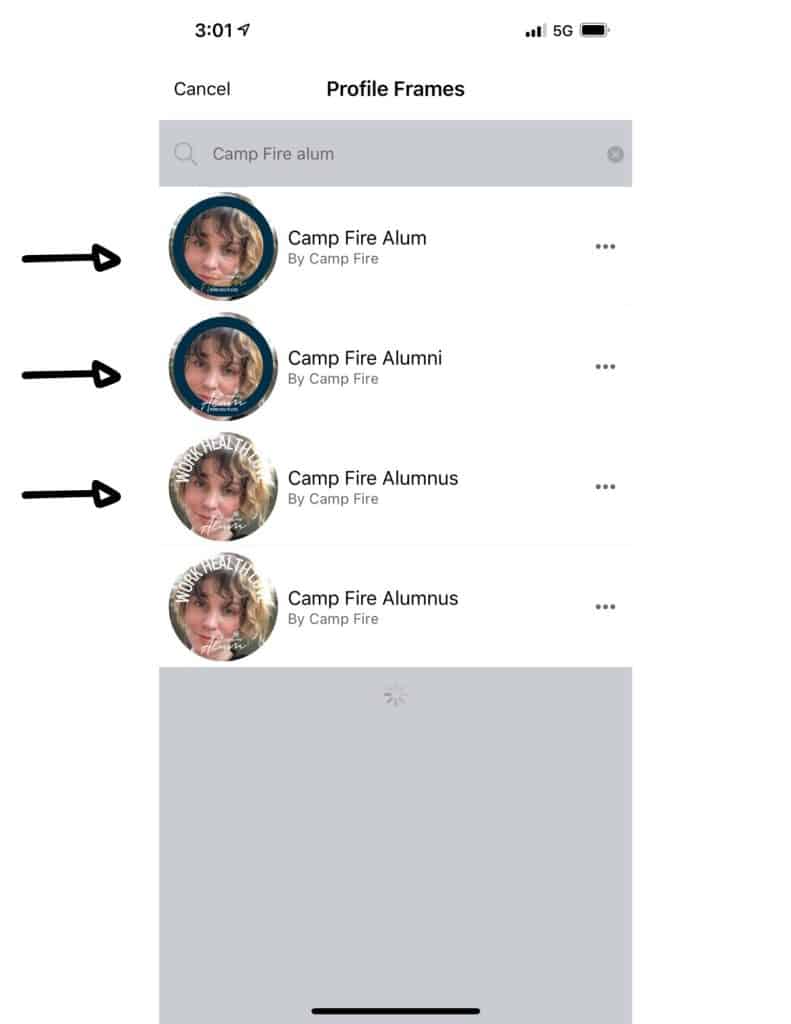The width and height of the screenshot is (791, 1024).
Task: Open more options for Camp Fire Alum
Action: (605, 246)
